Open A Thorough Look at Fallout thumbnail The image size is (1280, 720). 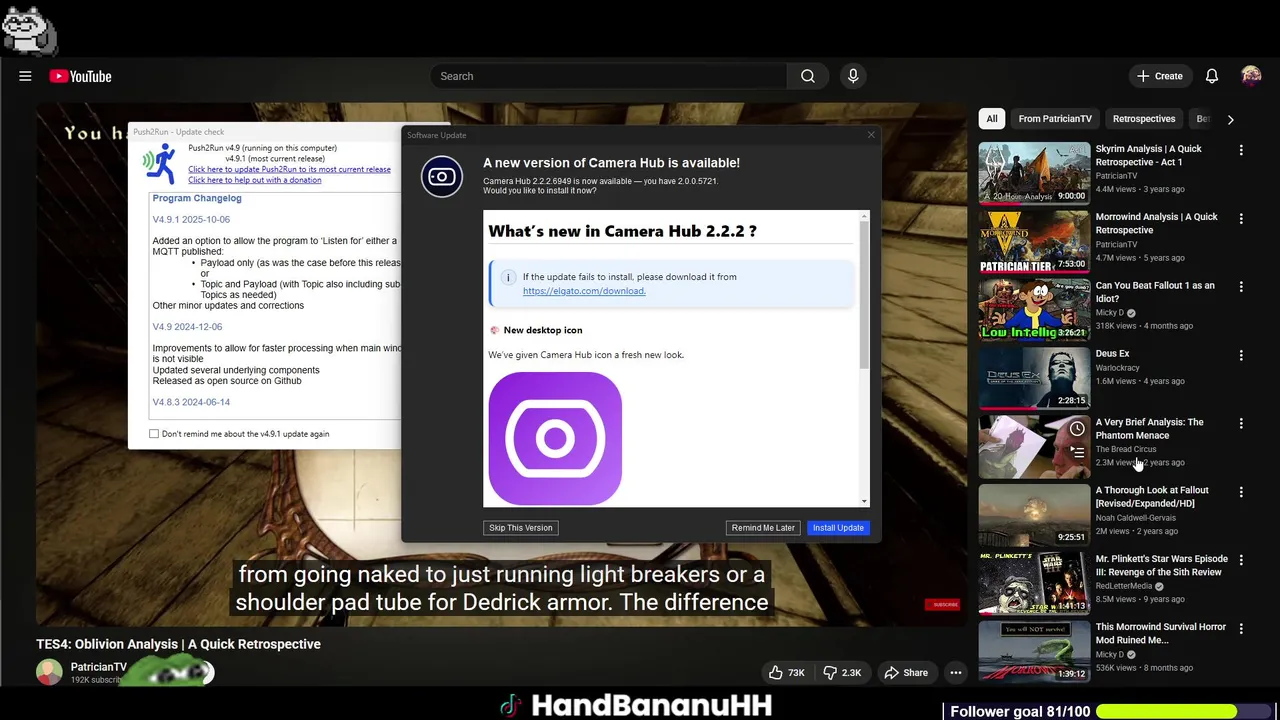(x=1034, y=515)
